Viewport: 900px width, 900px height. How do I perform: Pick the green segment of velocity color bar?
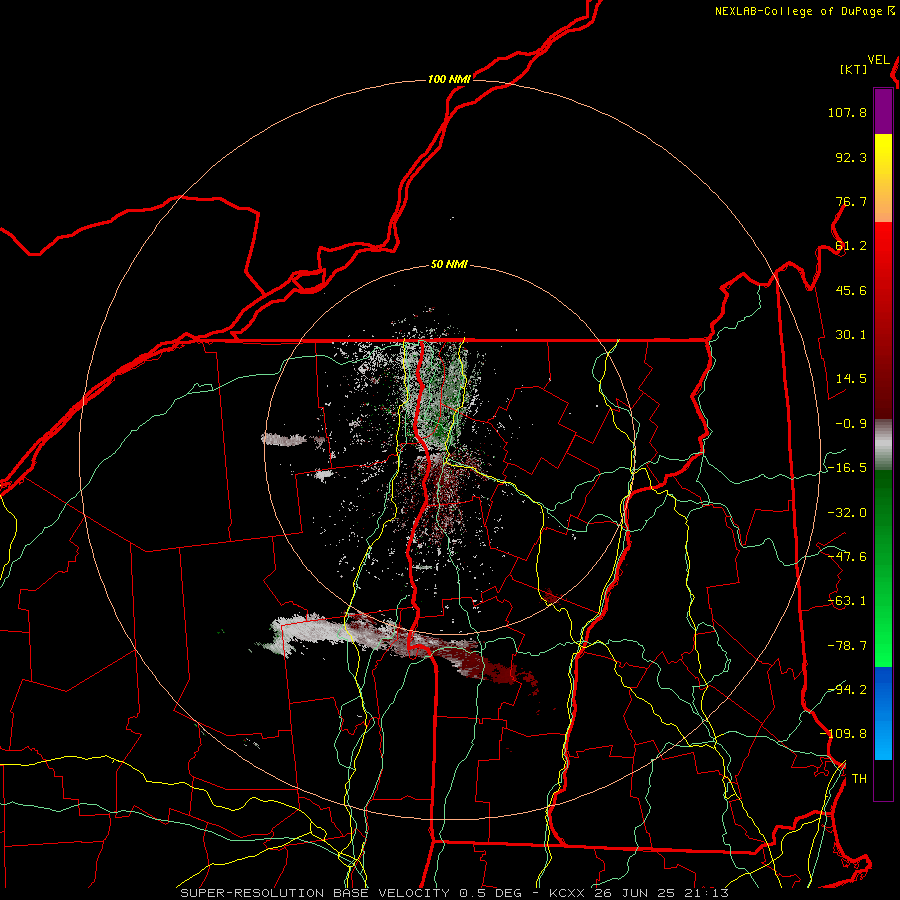point(883,568)
